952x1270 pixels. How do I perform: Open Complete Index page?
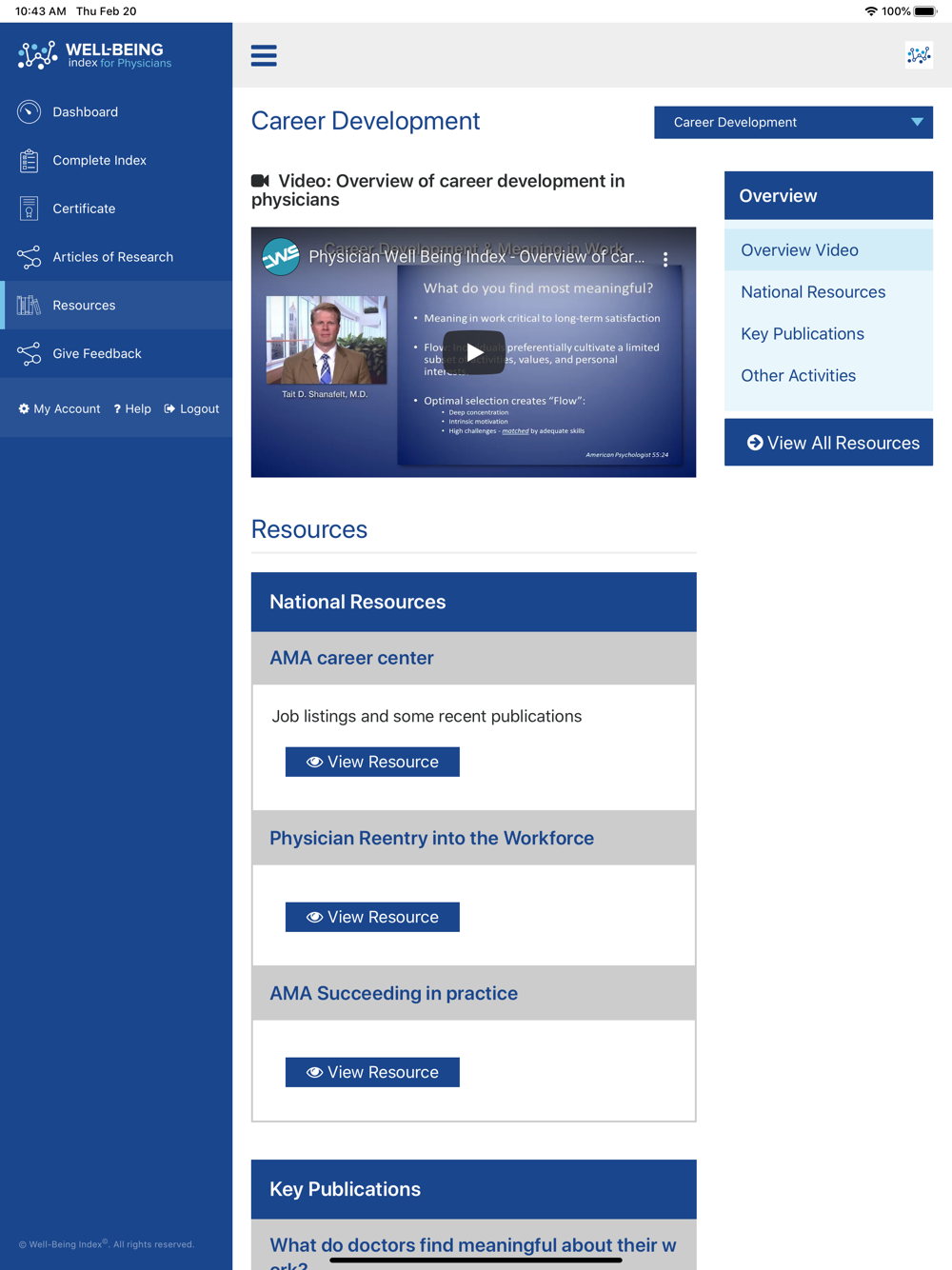pos(116,160)
